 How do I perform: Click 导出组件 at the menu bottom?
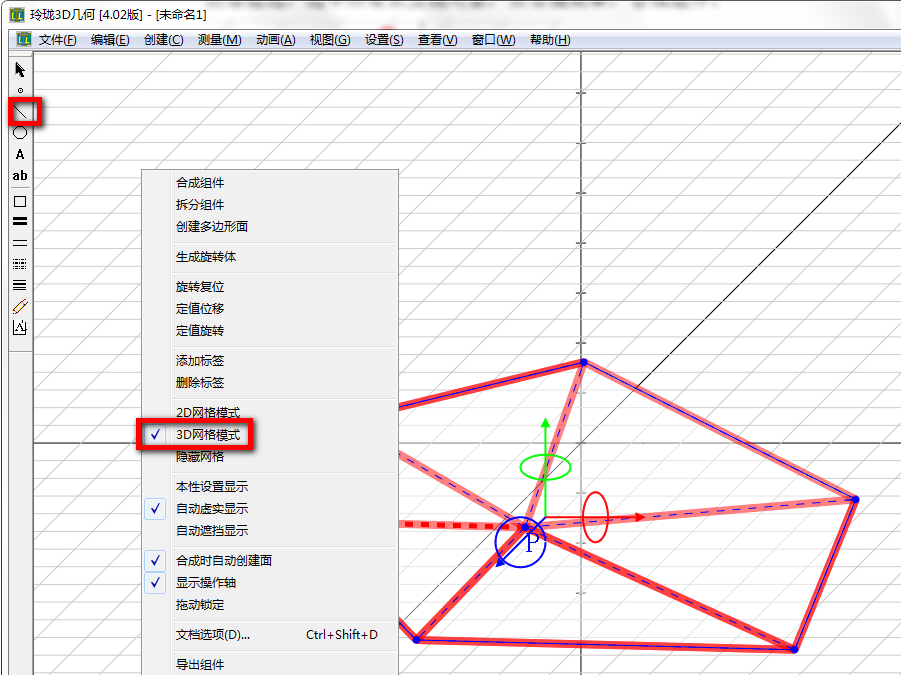(x=200, y=665)
